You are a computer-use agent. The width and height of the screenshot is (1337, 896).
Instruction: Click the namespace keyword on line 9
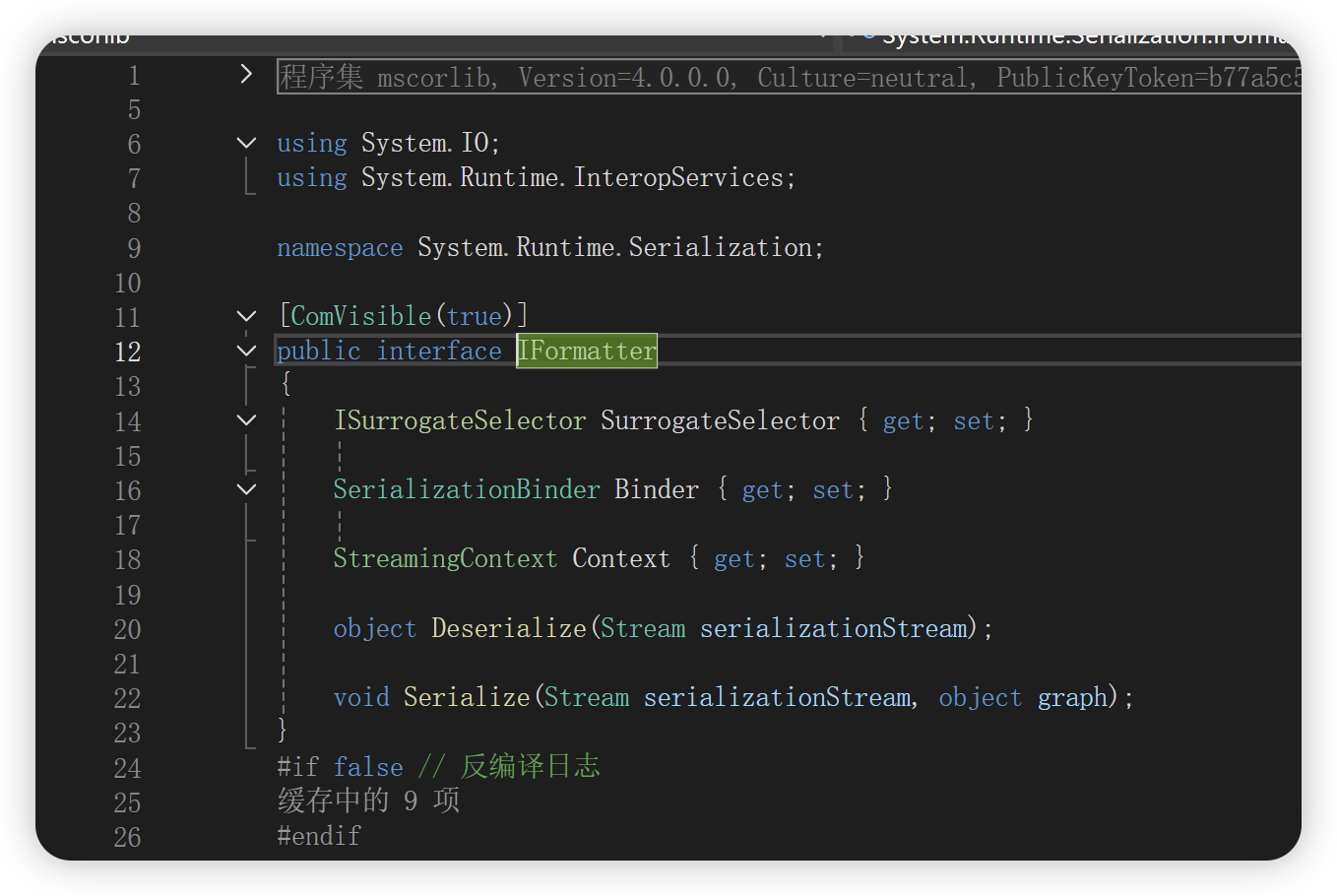point(340,247)
